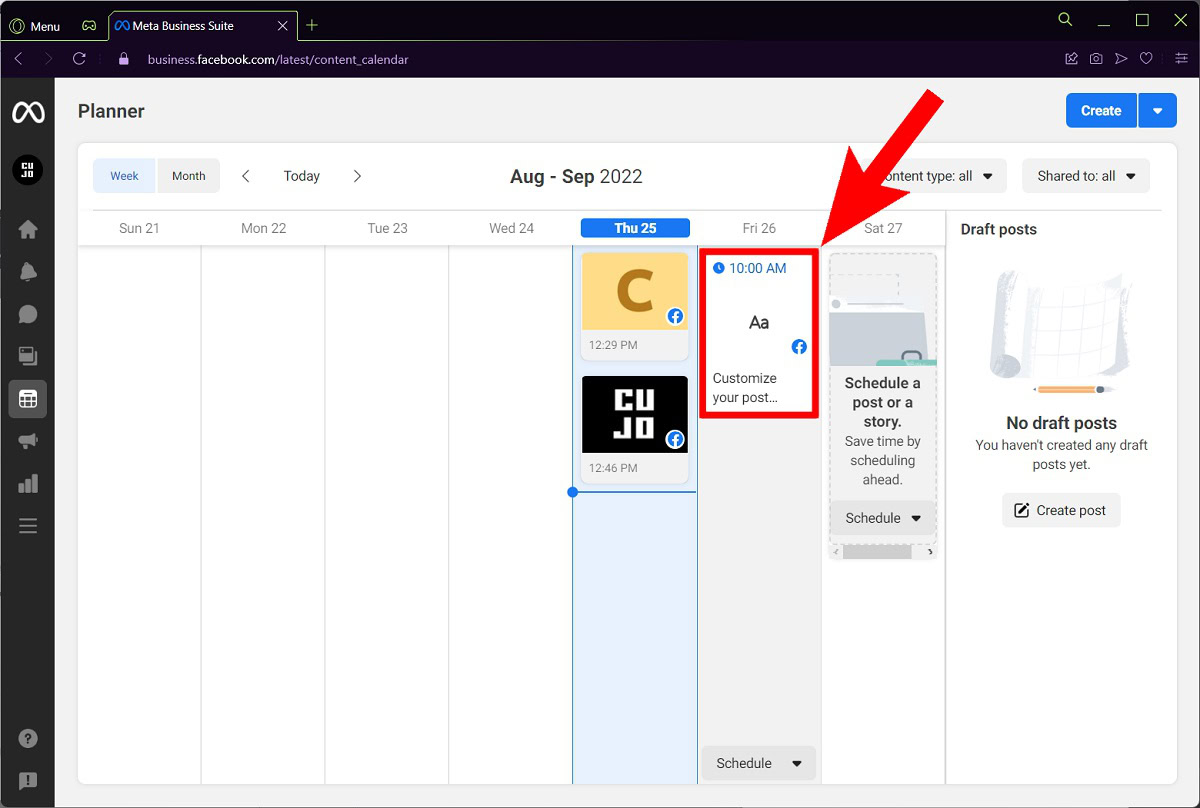Open All tools hamburger menu
The image size is (1200, 808).
(28, 526)
